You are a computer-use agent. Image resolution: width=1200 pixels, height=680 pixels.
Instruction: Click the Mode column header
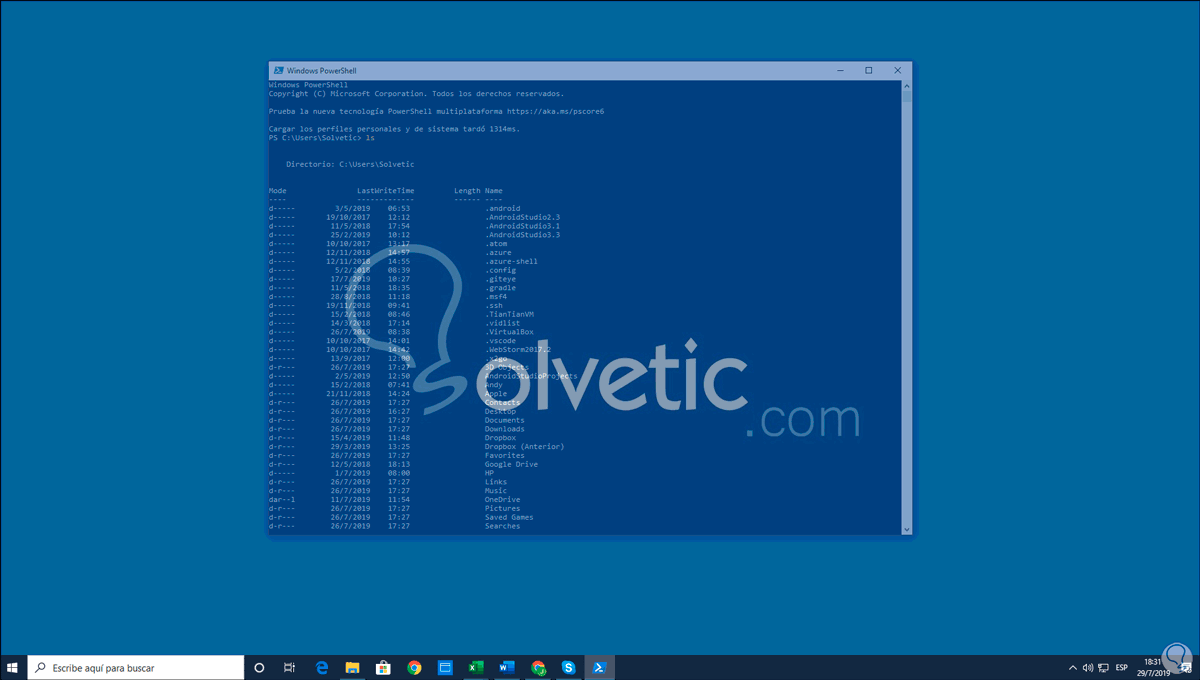click(277, 190)
